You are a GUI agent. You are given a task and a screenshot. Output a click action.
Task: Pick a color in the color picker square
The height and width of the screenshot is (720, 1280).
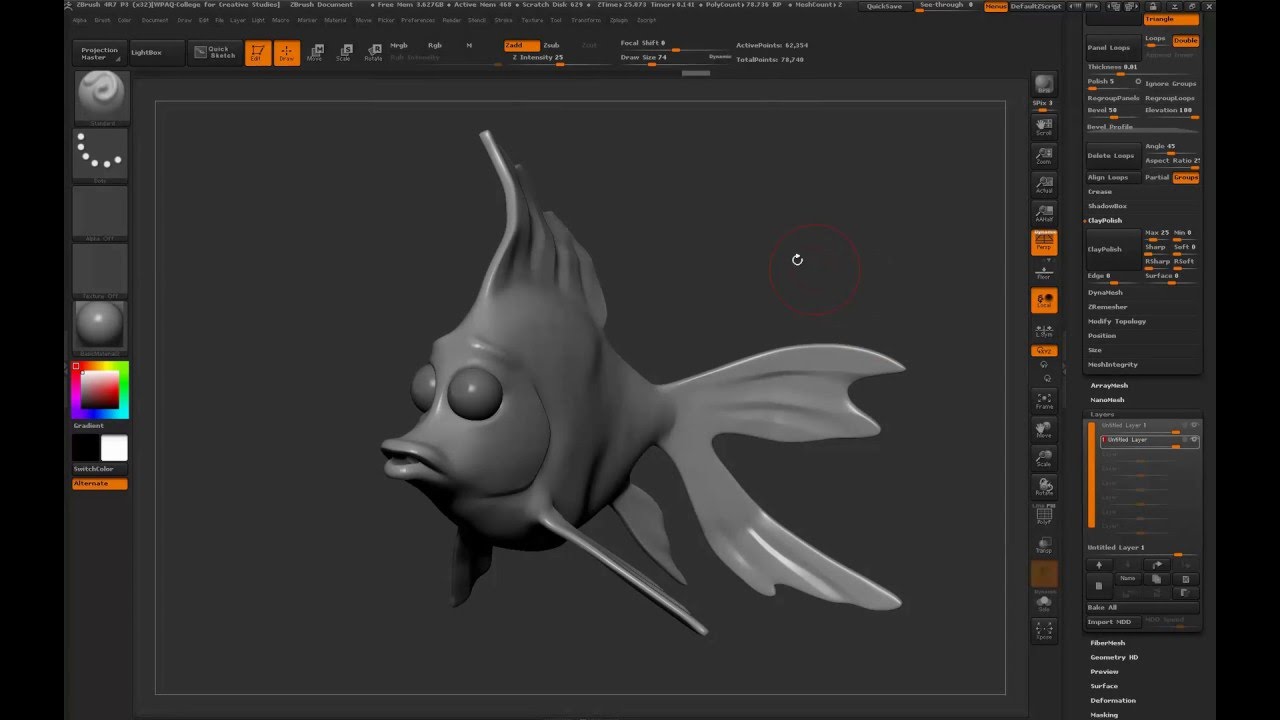[100, 388]
